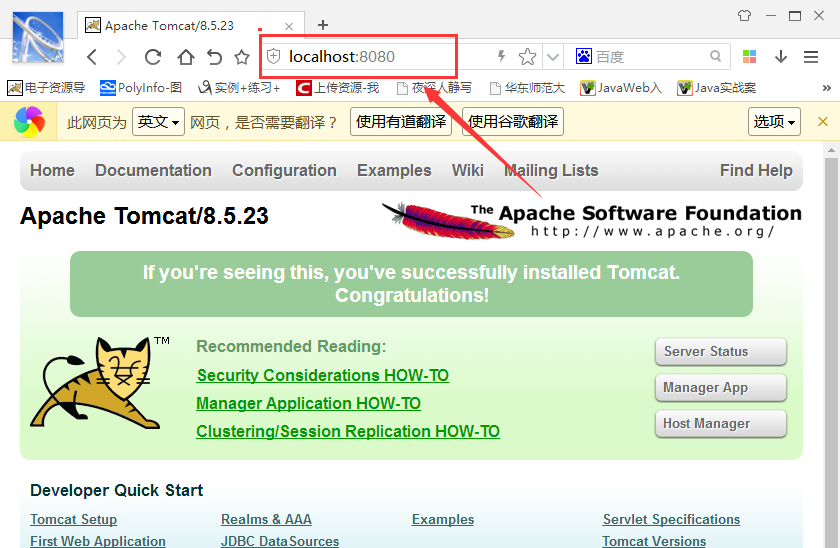840x548 pixels.
Task: Click the vertical scrollbar up arrow
Action: (831, 150)
